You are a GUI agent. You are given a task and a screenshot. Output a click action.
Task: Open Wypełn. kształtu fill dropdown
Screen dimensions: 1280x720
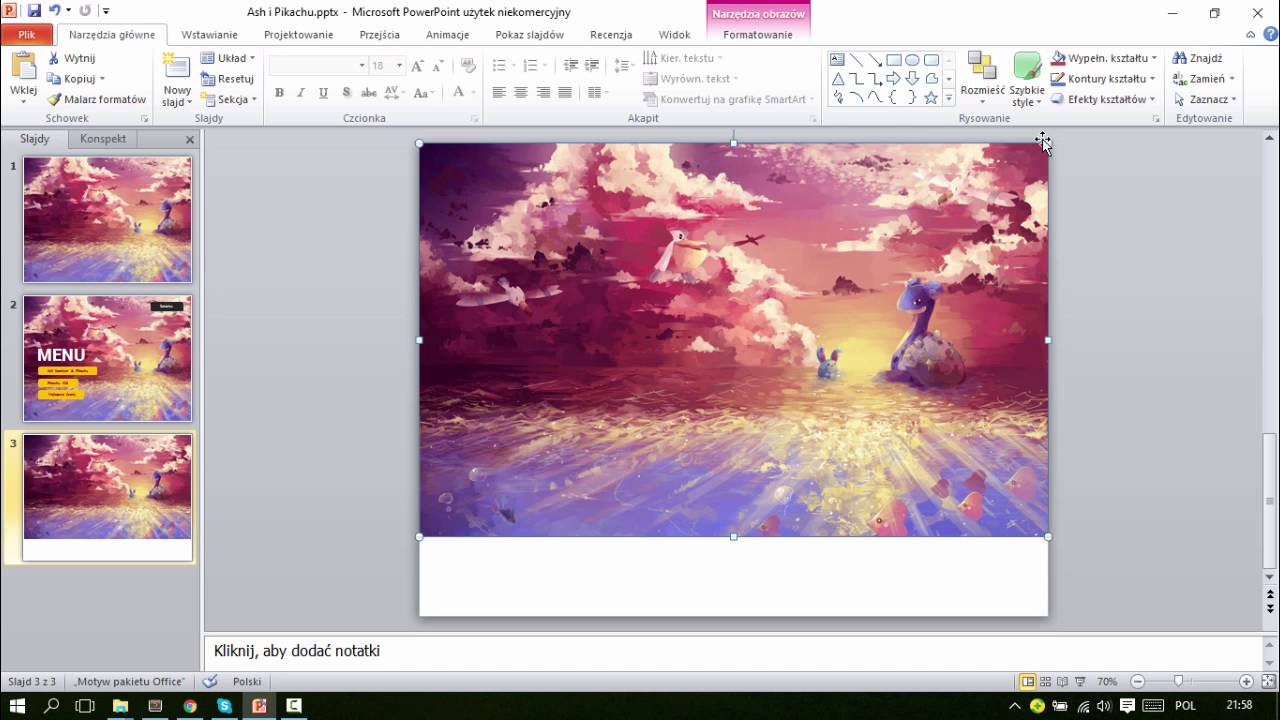point(1104,58)
